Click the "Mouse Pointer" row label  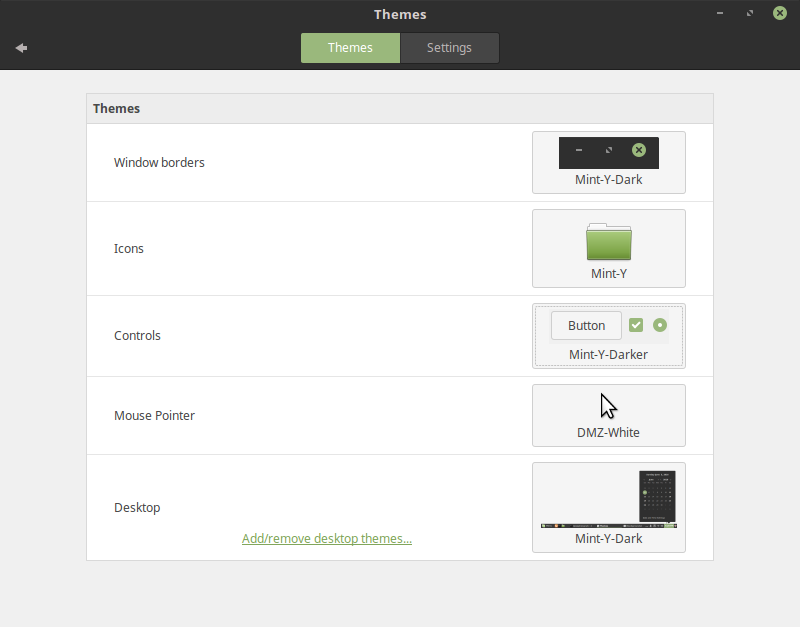click(x=154, y=416)
